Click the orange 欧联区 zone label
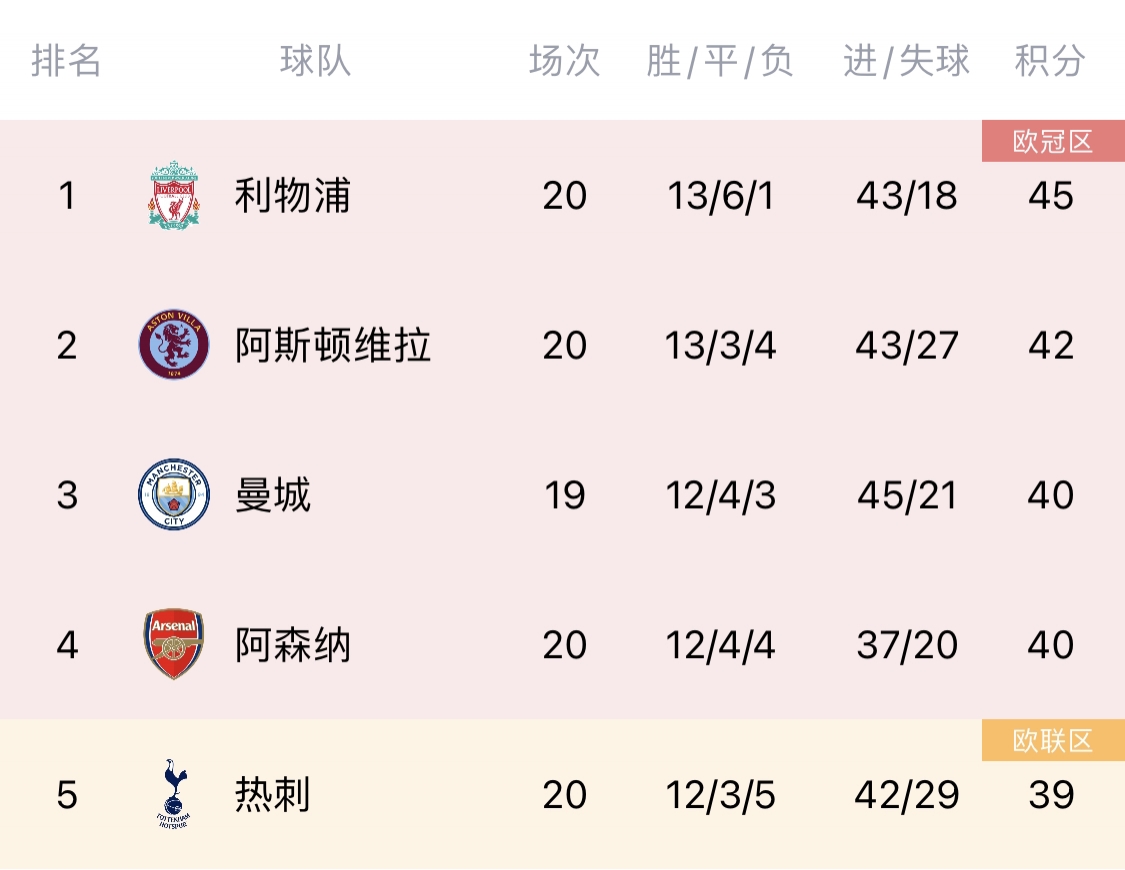The height and width of the screenshot is (870, 1125). click(1053, 740)
